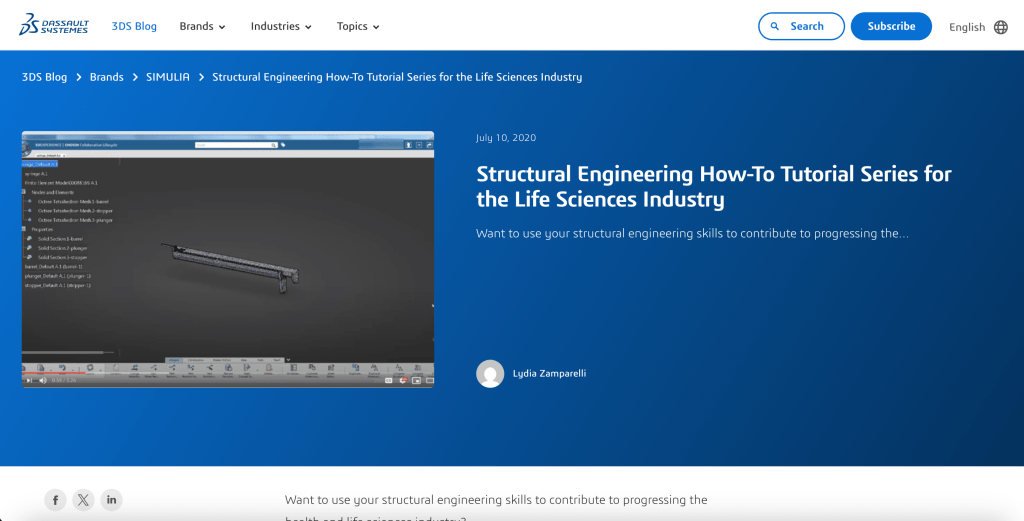Expand the Topics dropdown menu
This screenshot has height=521, width=1024.
pyautogui.click(x=358, y=26)
